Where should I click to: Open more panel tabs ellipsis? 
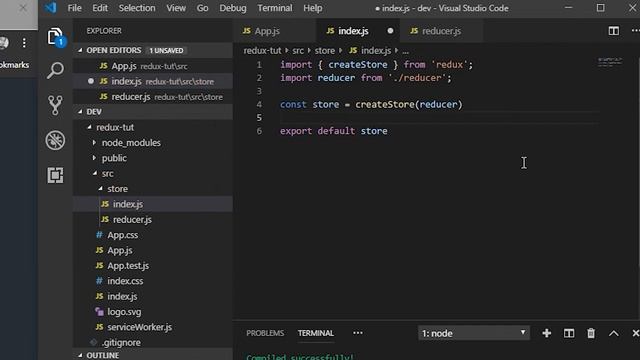point(358,333)
